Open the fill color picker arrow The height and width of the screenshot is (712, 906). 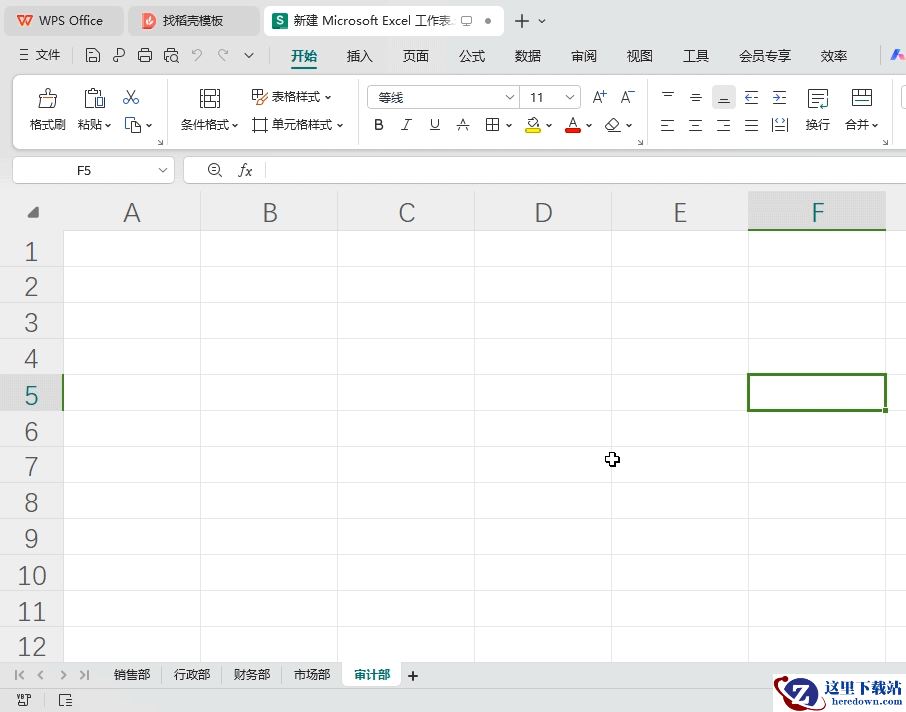coord(549,125)
